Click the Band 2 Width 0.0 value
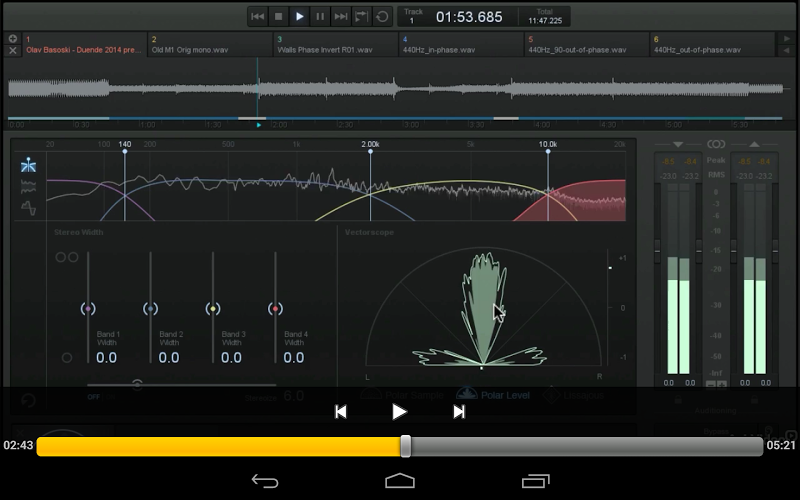The width and height of the screenshot is (800, 500). tap(169, 358)
